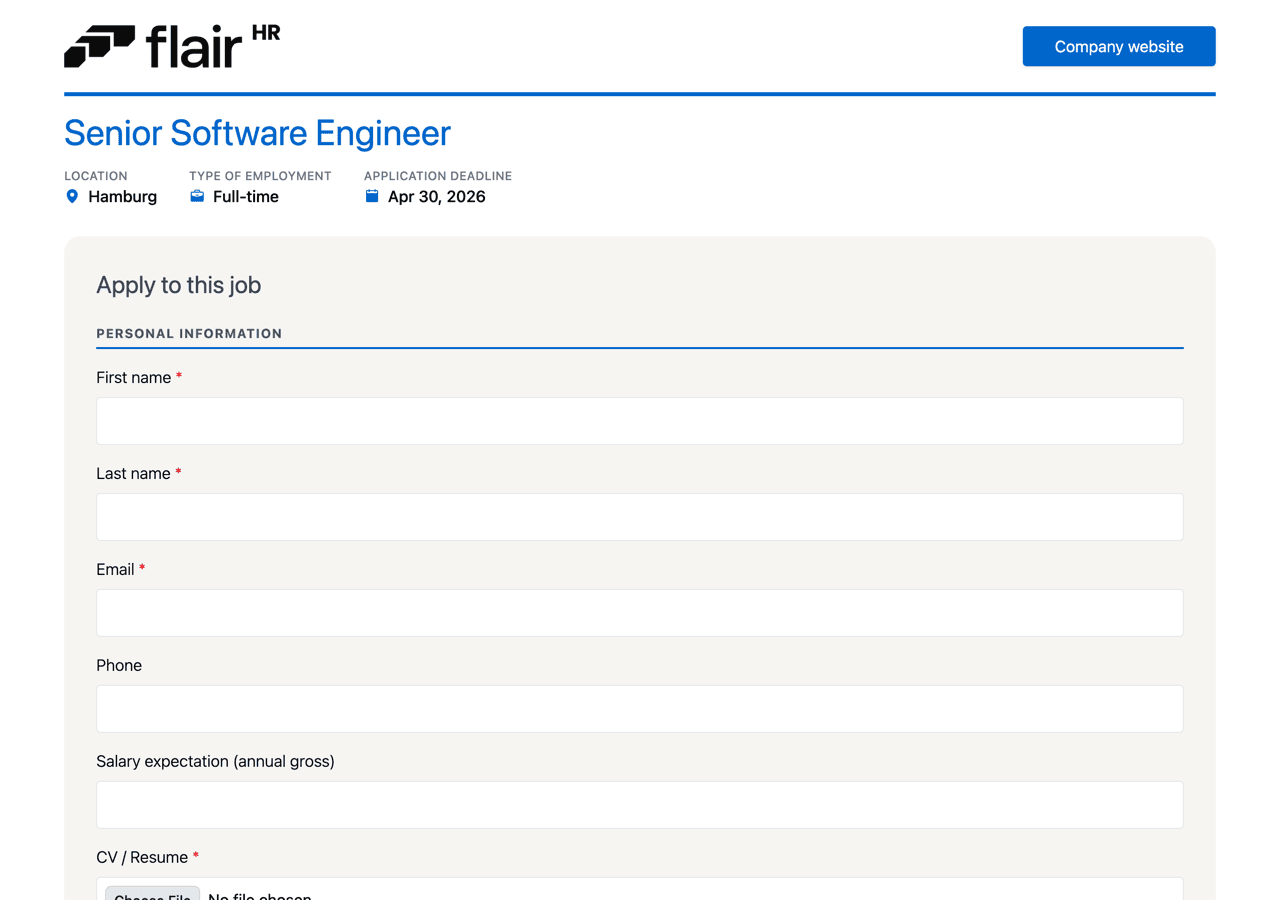Focus the Last name input field
The height and width of the screenshot is (900, 1280).
tap(640, 517)
